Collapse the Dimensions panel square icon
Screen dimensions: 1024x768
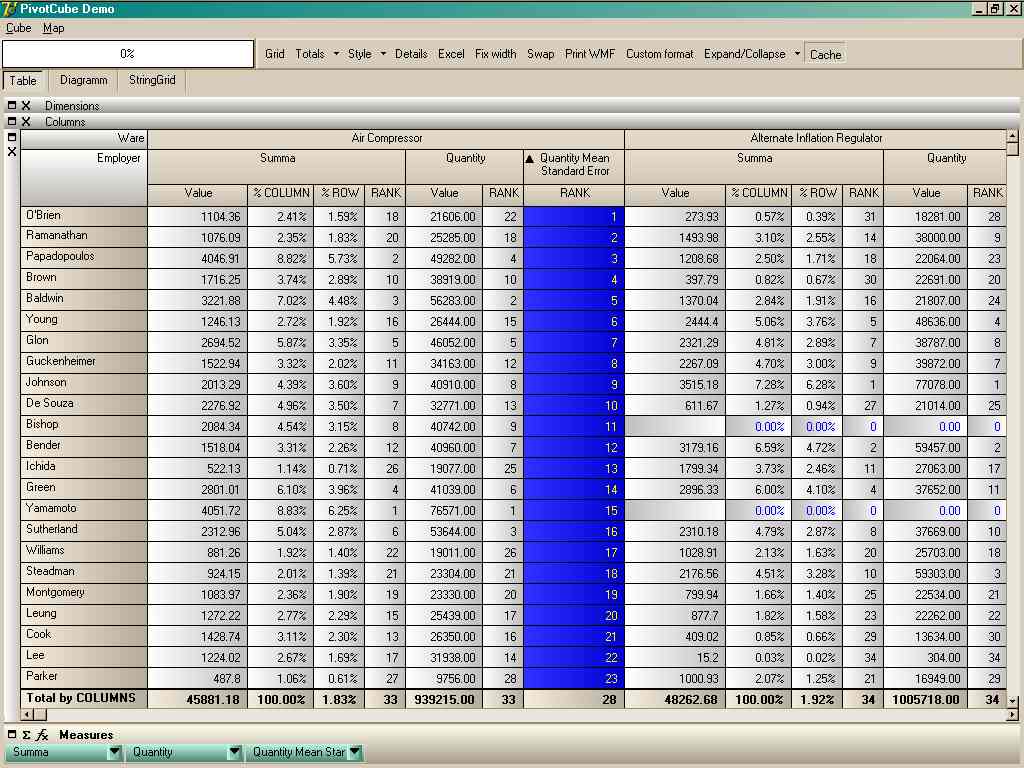point(12,106)
